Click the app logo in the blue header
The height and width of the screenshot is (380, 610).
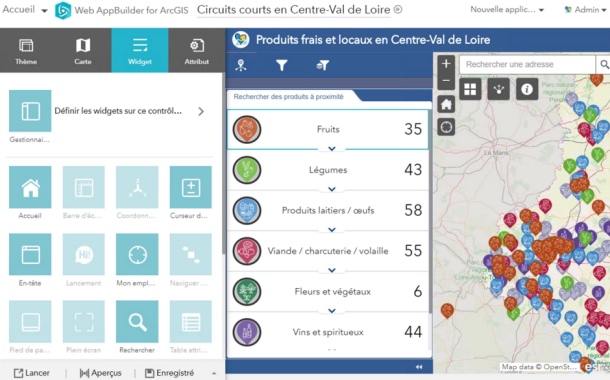[x=241, y=40]
